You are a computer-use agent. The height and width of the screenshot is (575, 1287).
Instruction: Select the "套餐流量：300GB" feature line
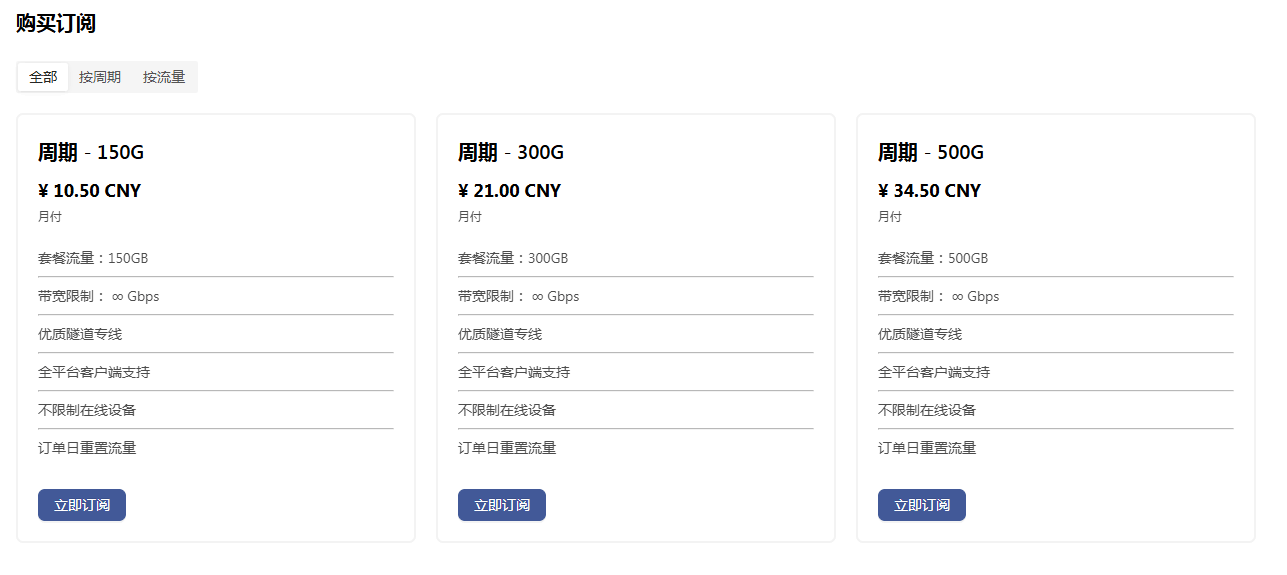pos(513,258)
